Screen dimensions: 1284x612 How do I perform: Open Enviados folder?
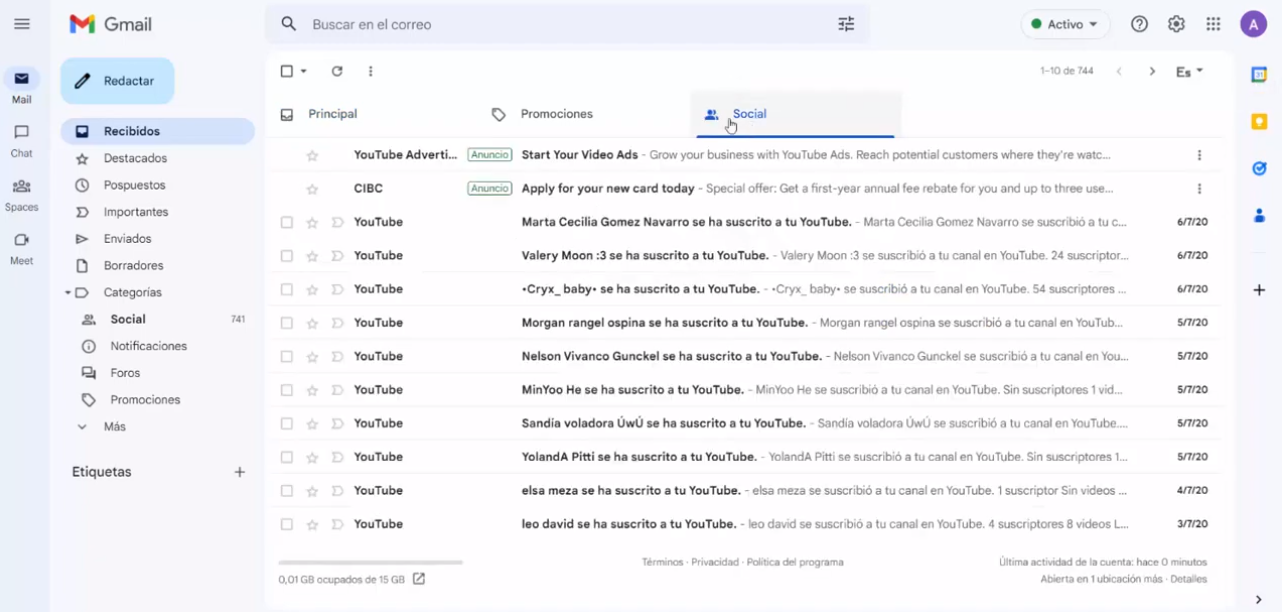click(128, 239)
